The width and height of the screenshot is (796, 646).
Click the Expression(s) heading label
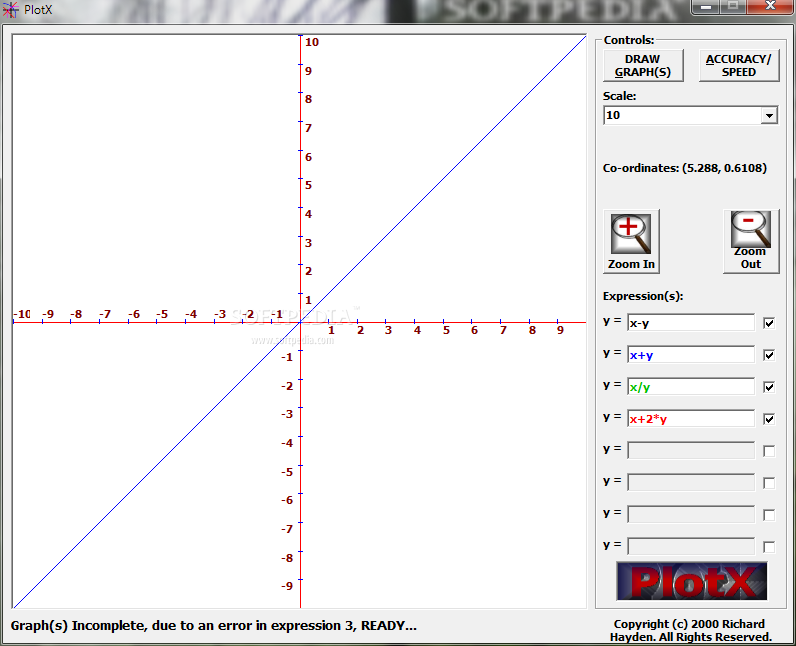(643, 296)
